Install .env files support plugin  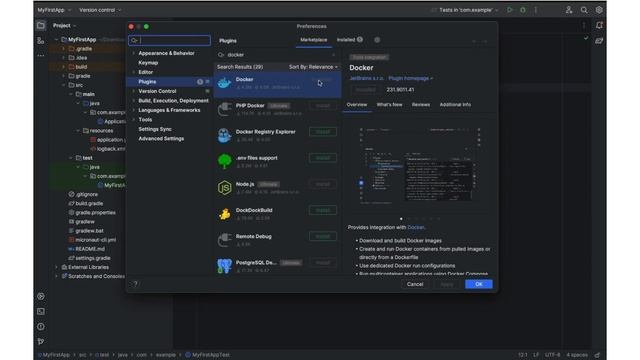pyautogui.click(x=323, y=158)
